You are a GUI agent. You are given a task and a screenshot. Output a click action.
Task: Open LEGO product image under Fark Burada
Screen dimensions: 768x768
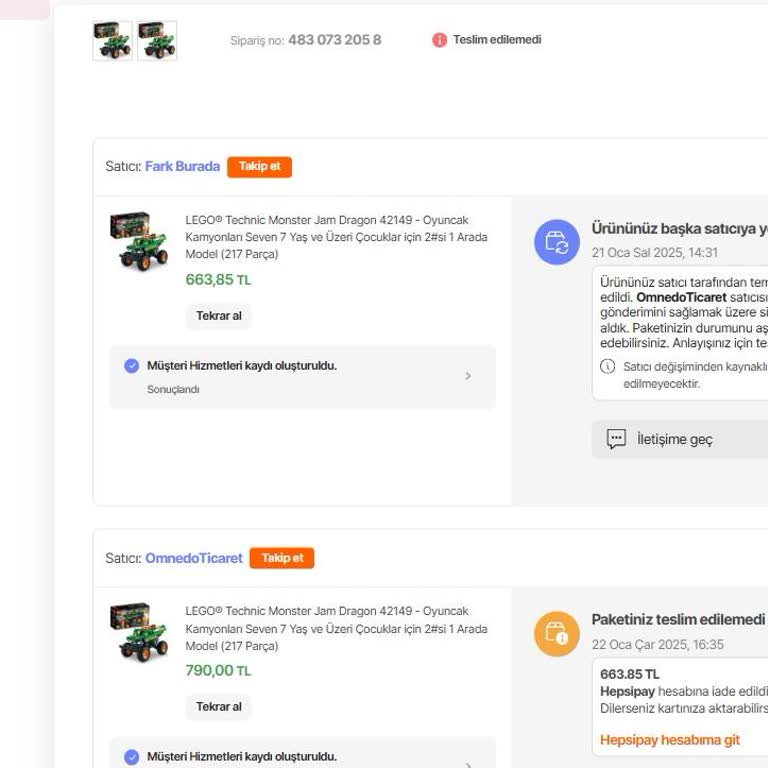click(x=139, y=241)
